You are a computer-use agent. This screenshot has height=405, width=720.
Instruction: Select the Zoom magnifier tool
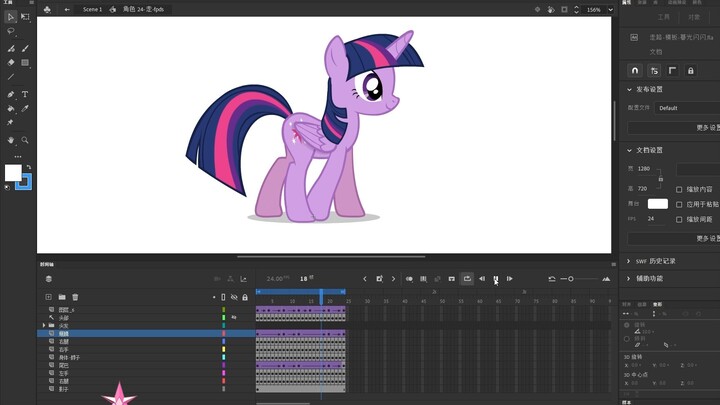pos(25,140)
